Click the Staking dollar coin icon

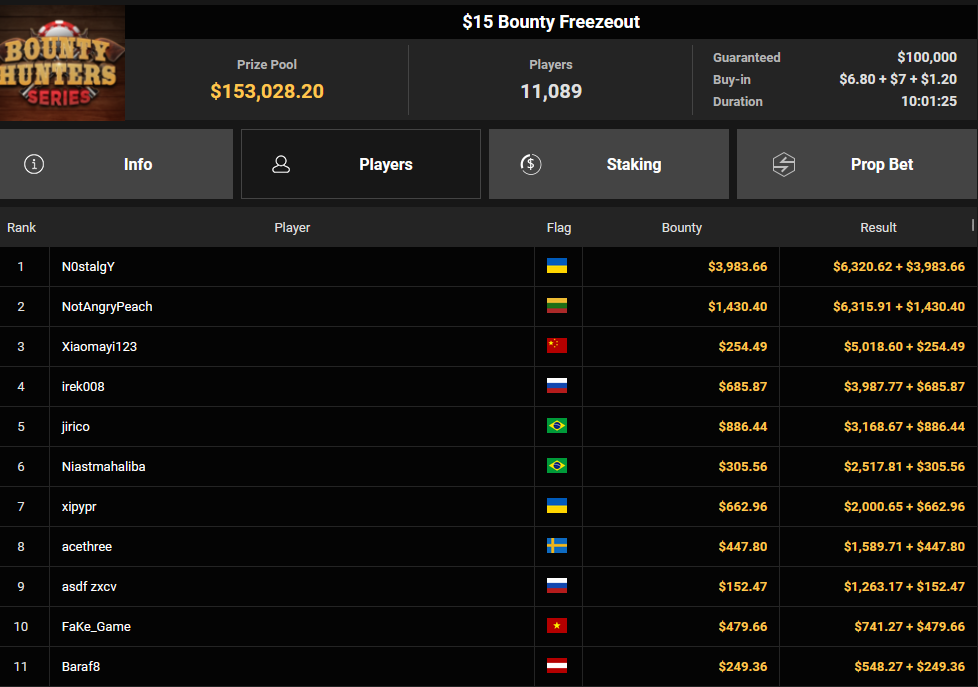(x=531, y=164)
